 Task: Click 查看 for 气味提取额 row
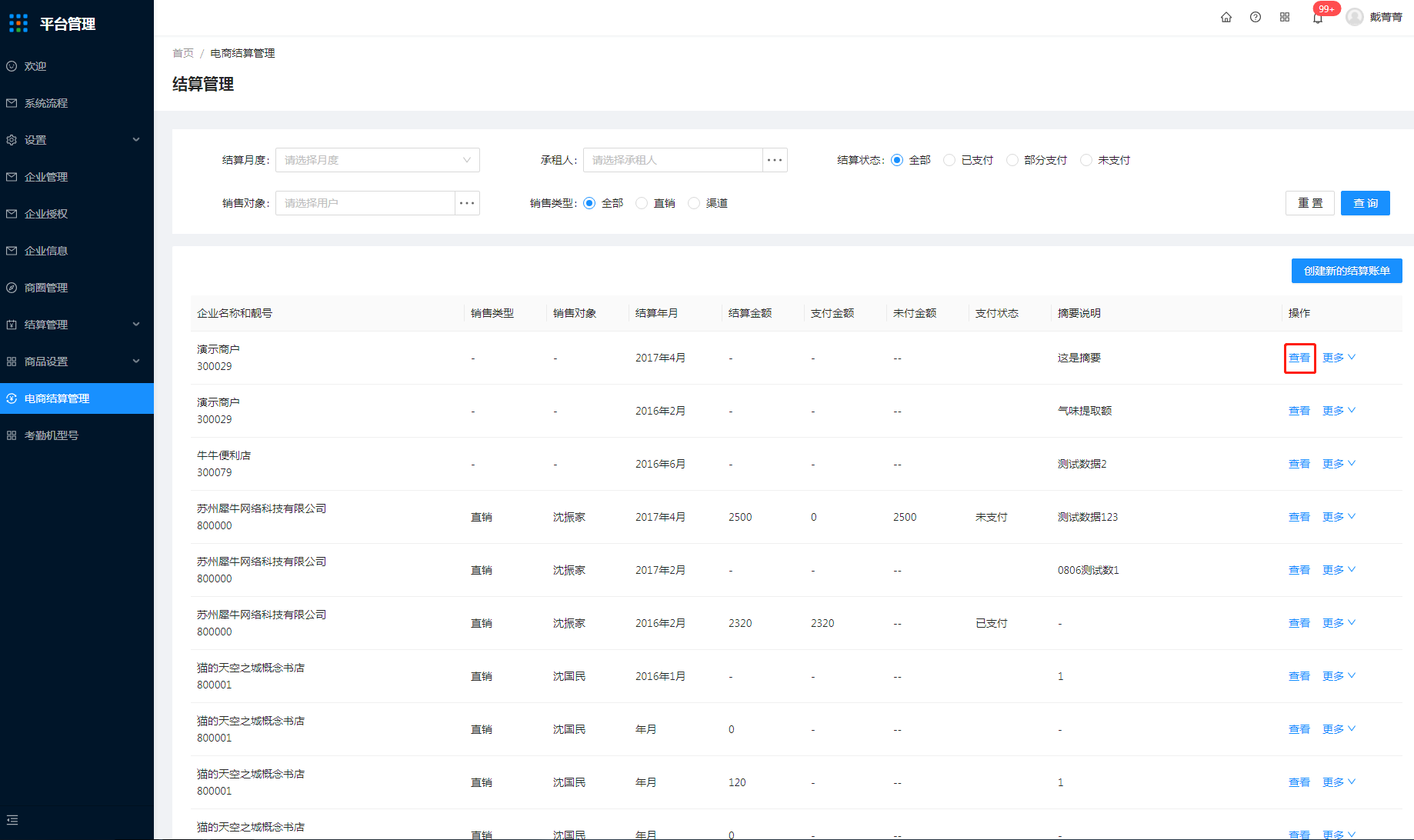click(1299, 411)
